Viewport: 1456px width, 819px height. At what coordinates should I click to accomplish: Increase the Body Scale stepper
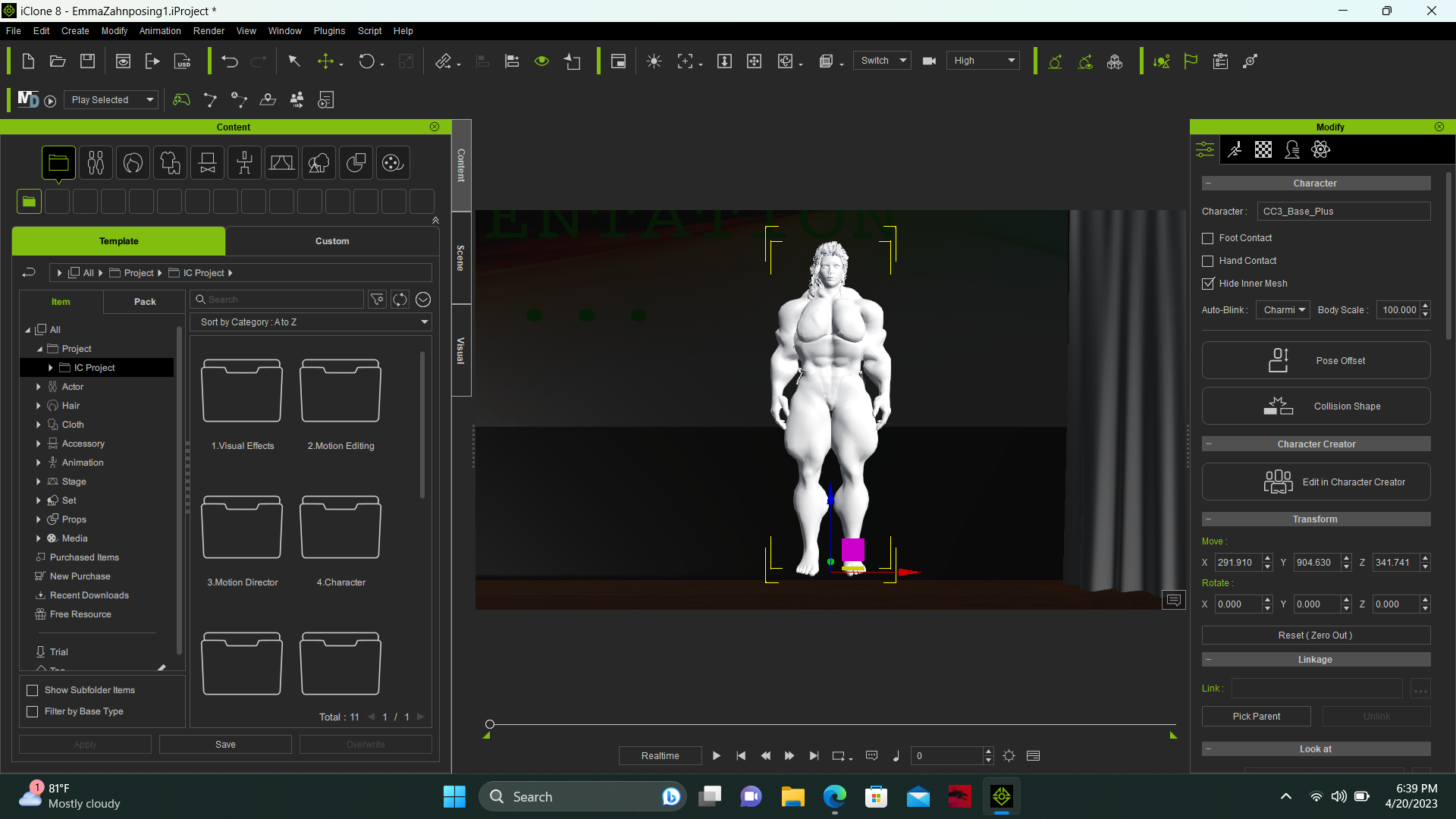1426,306
